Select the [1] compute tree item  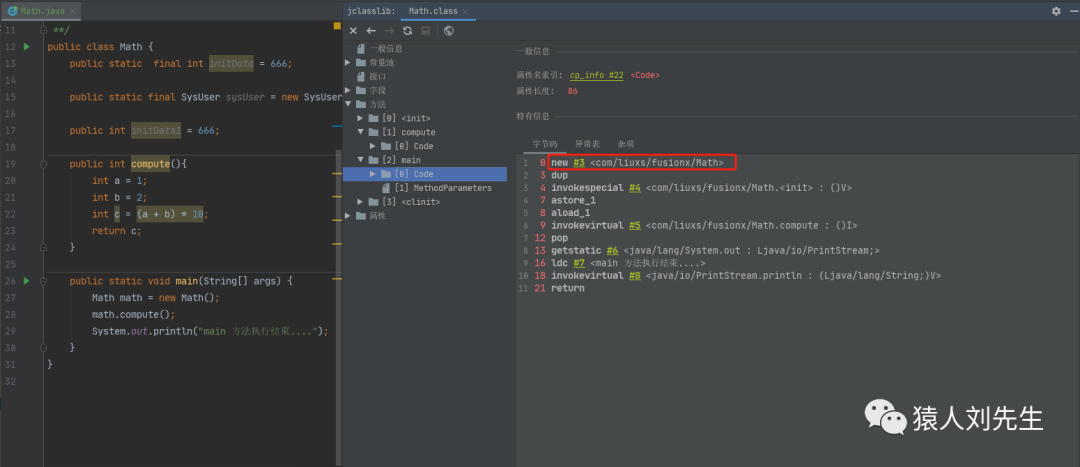click(409, 132)
